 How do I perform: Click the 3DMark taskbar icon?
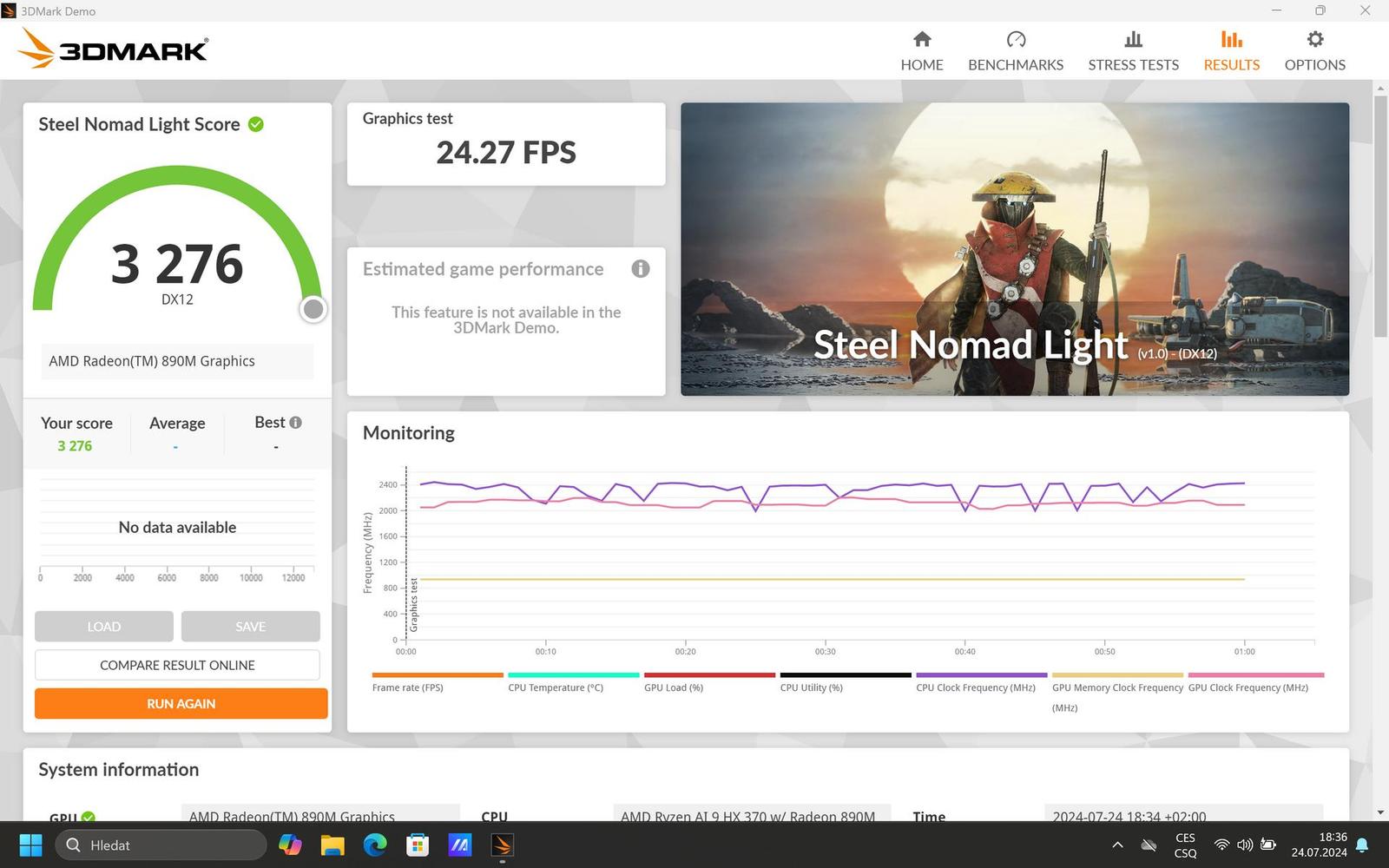503,845
